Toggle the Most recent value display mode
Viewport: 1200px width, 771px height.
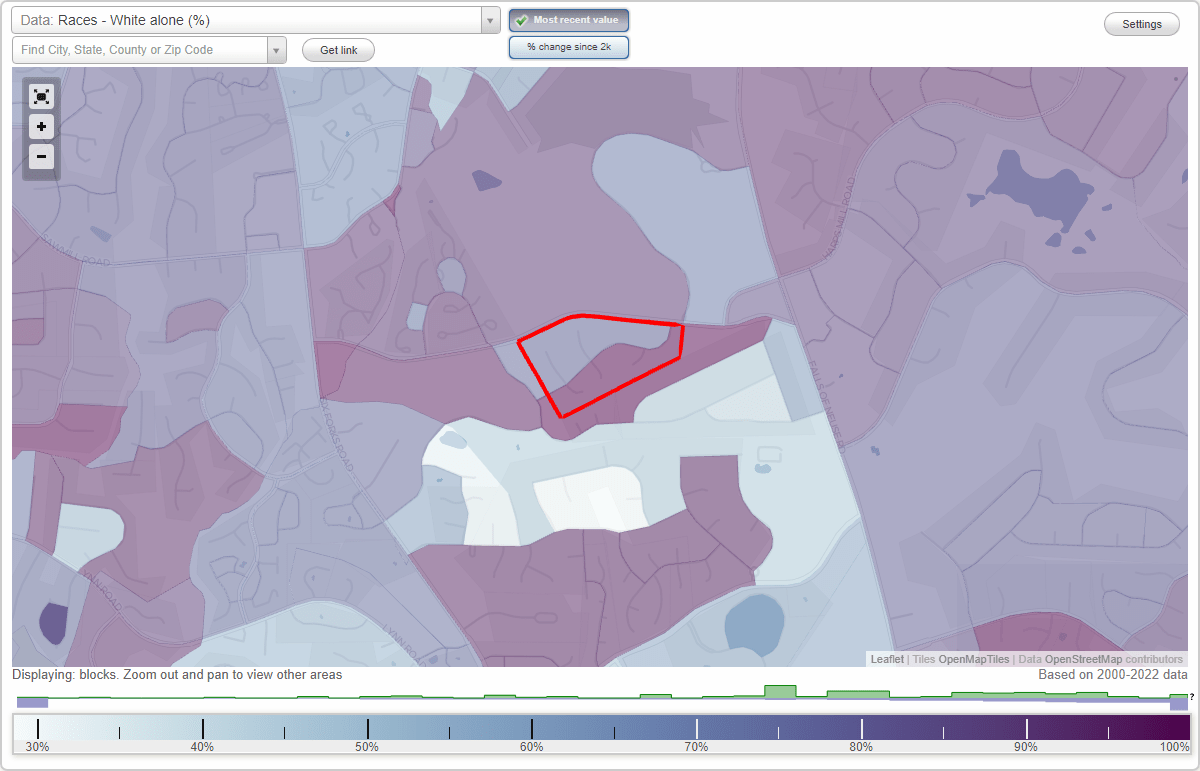(x=568, y=19)
